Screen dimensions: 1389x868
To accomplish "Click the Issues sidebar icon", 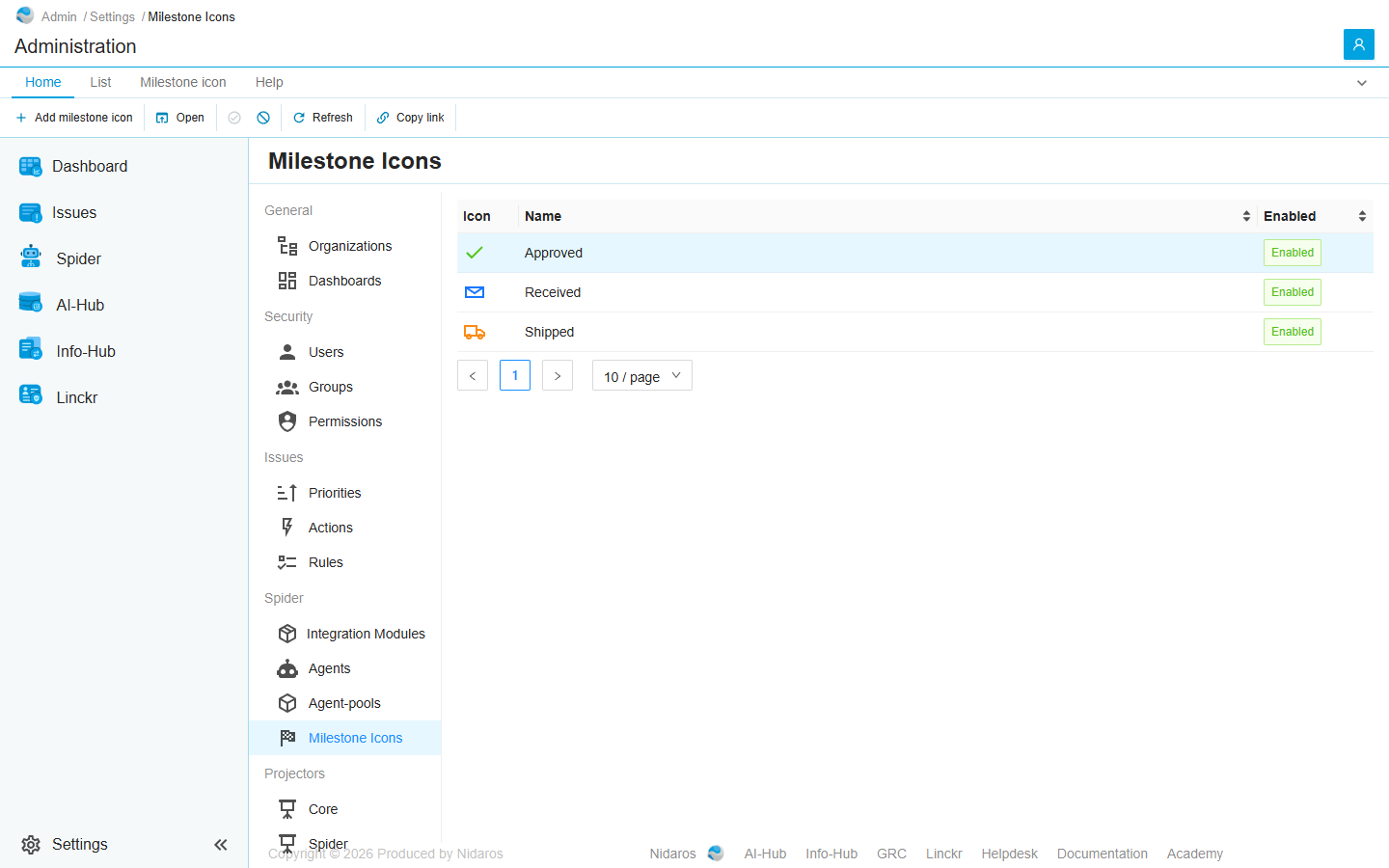I will point(31,213).
